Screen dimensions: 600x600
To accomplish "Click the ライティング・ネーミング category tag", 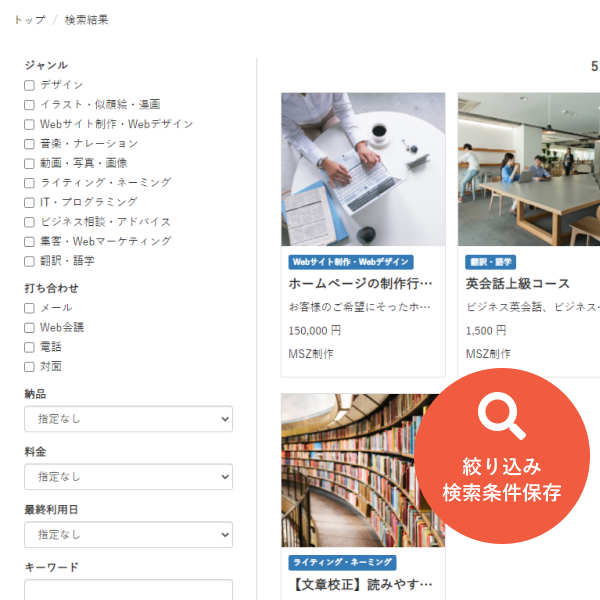I will [342, 562].
